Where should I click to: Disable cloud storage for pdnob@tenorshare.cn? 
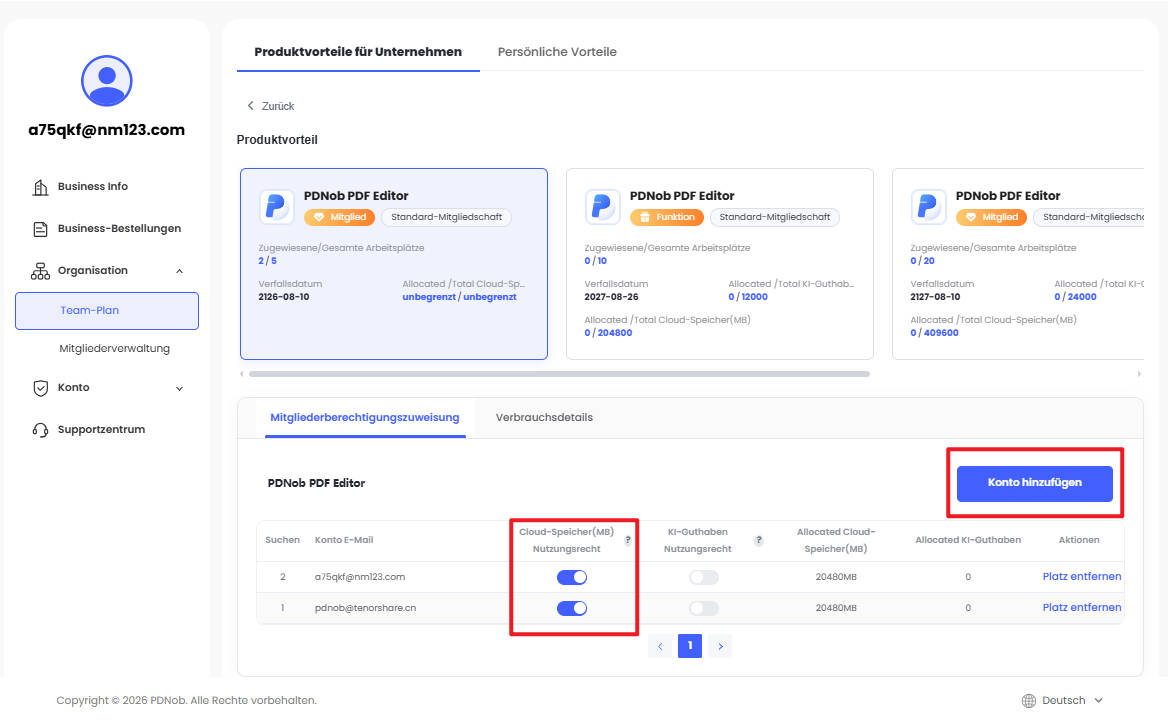[572, 609]
